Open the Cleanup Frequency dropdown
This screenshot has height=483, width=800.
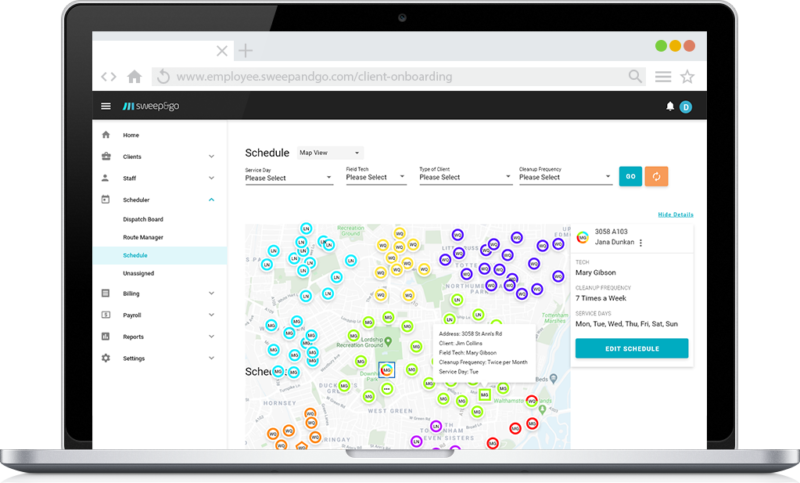point(565,177)
